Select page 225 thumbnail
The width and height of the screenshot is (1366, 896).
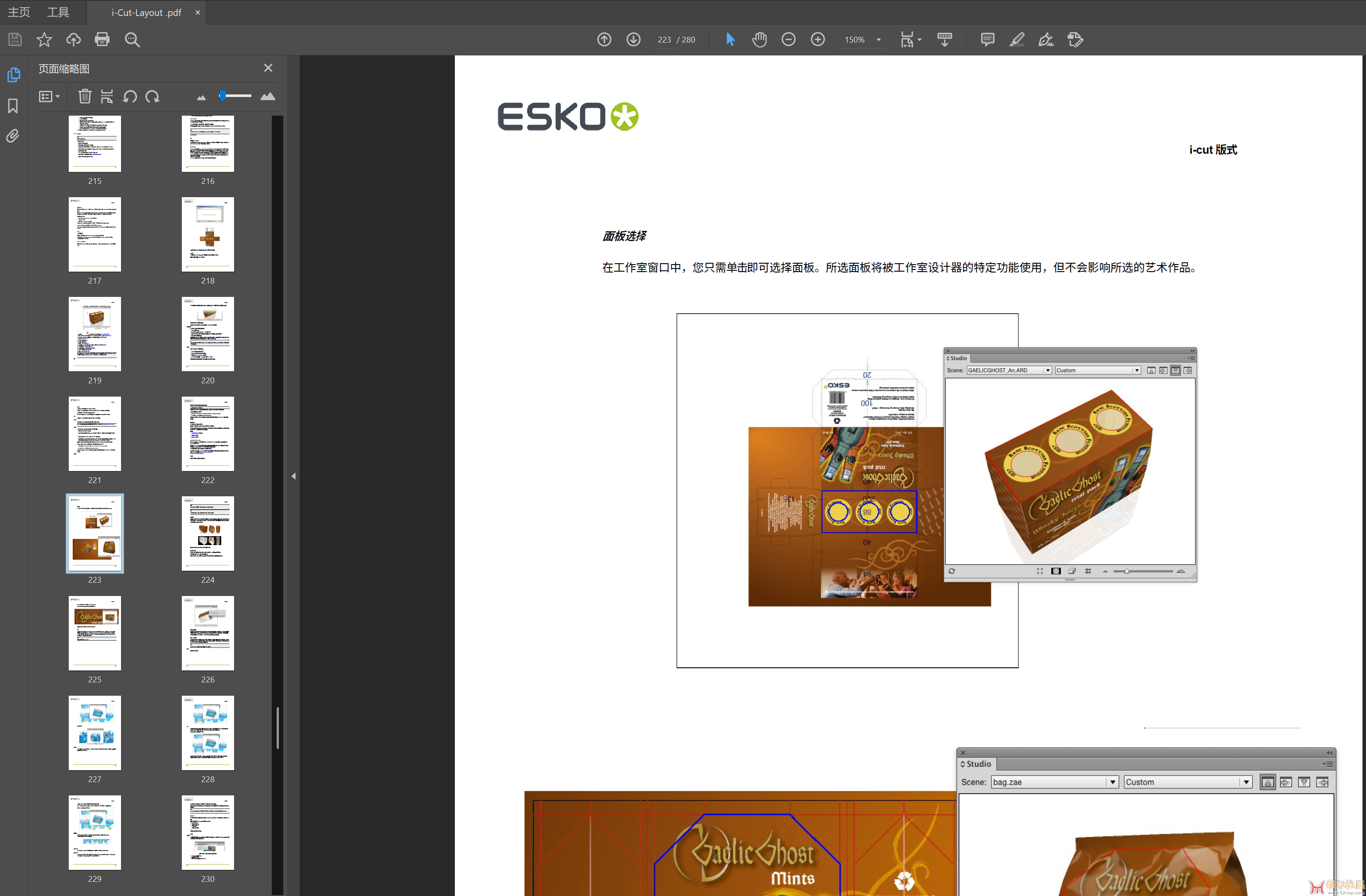95,633
